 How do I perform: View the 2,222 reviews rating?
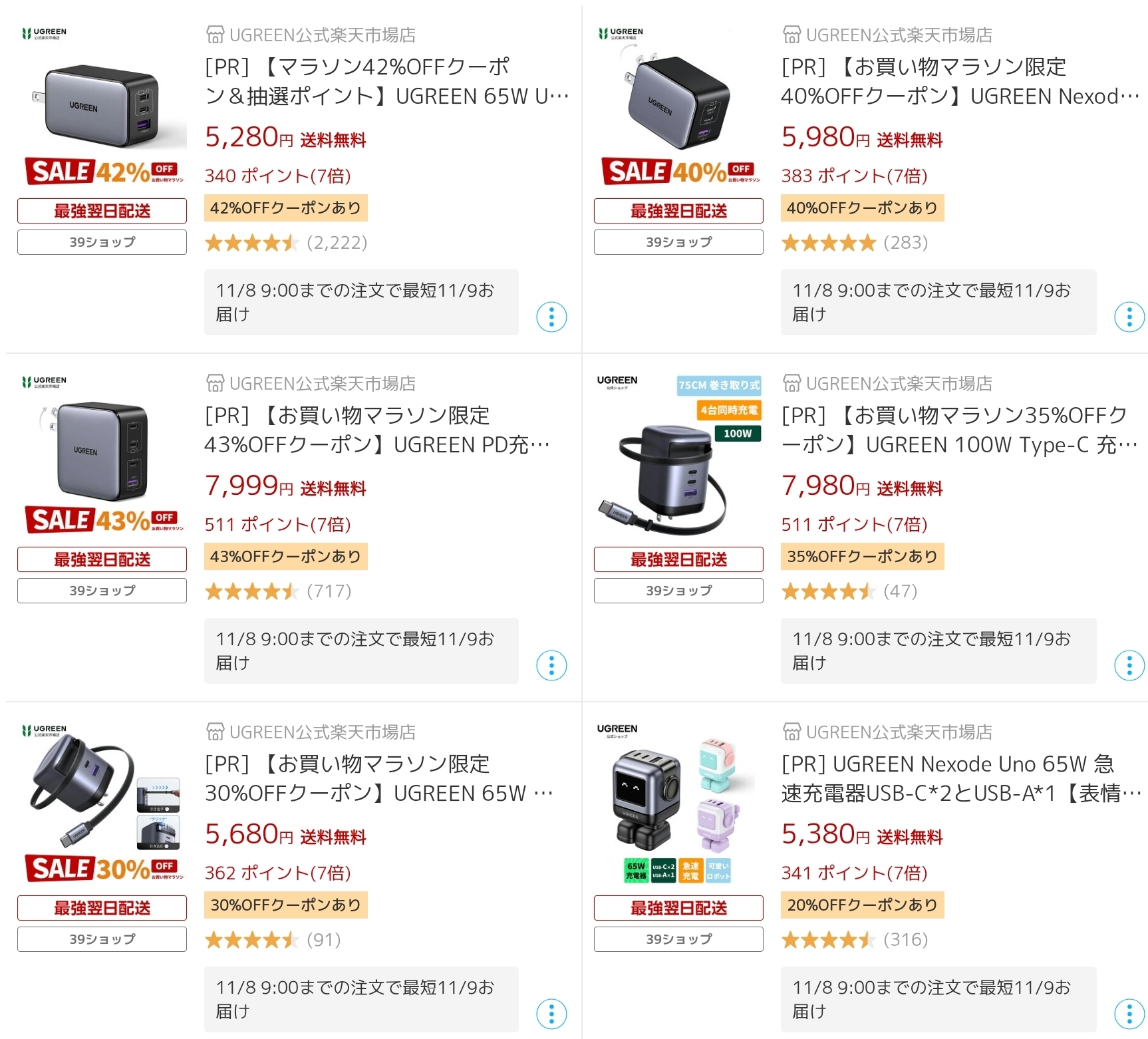[x=286, y=243]
